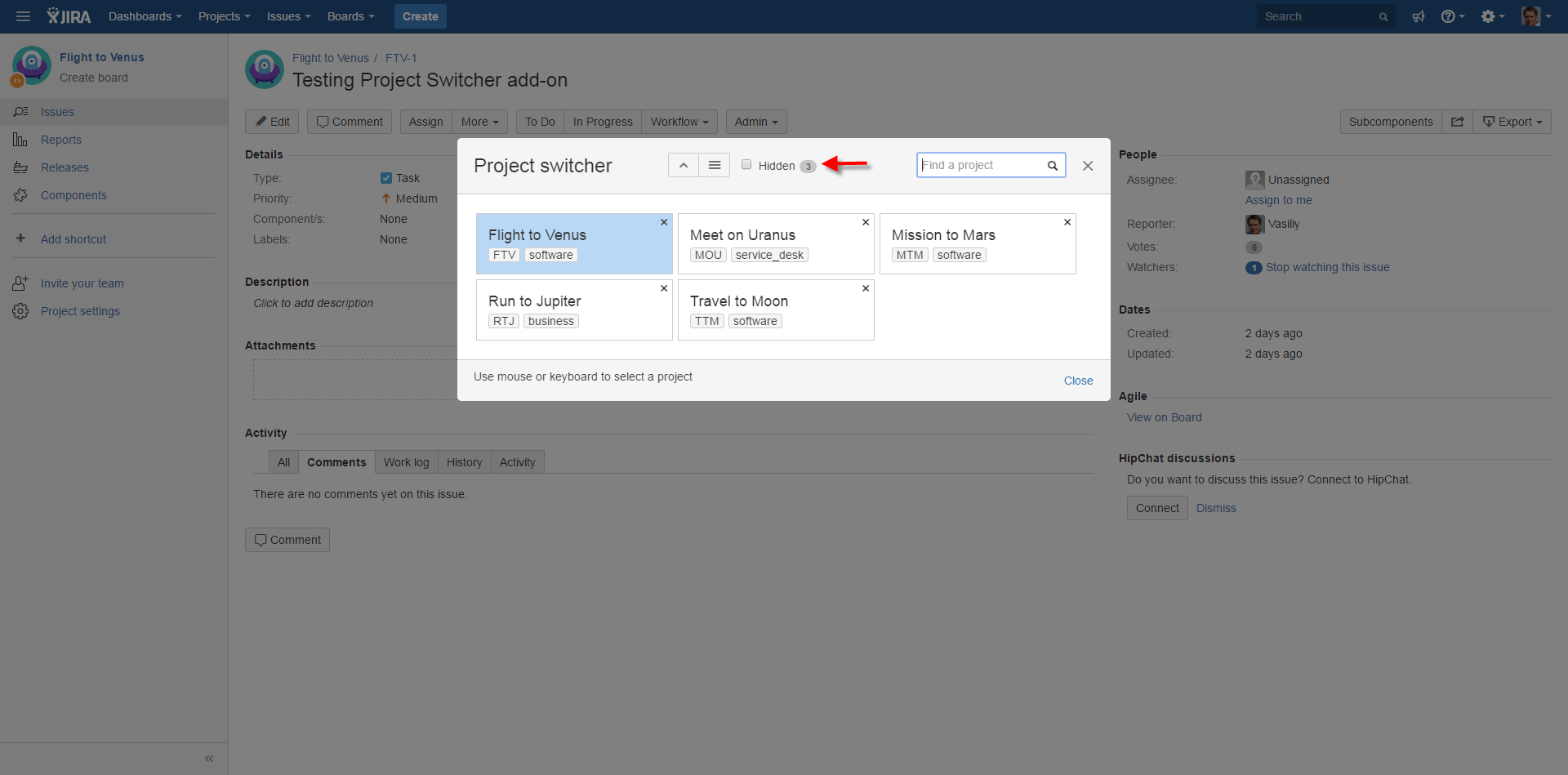
Task: Click the Edit issue button
Action: (272, 122)
